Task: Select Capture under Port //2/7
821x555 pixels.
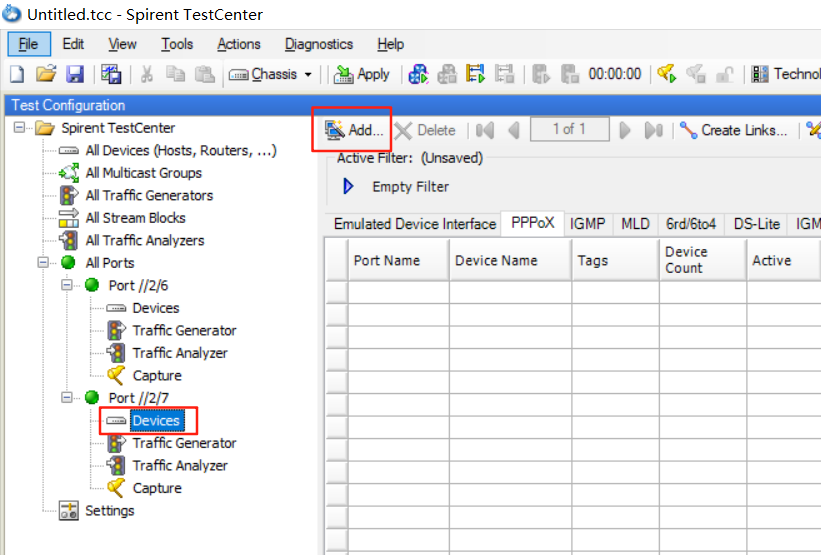Action: coord(157,488)
